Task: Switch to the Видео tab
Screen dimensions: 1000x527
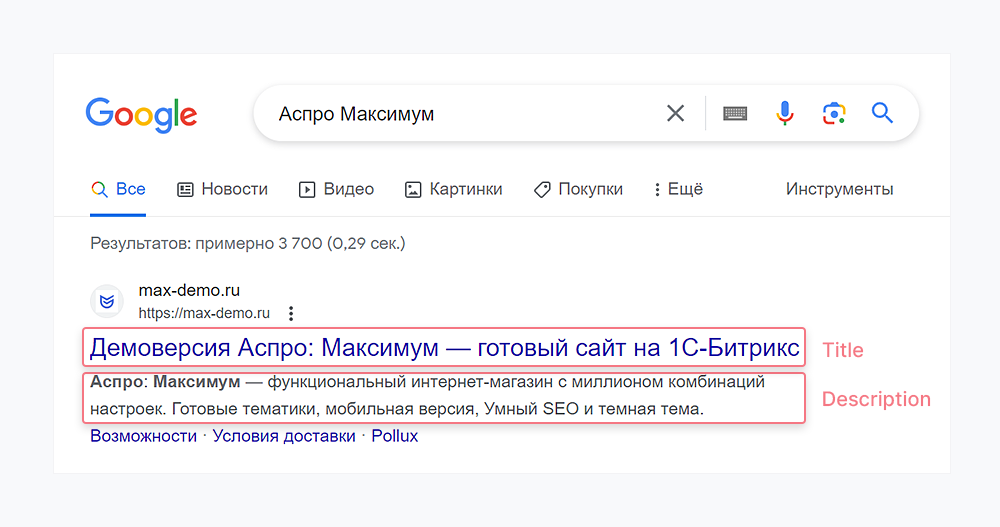Action: point(336,189)
